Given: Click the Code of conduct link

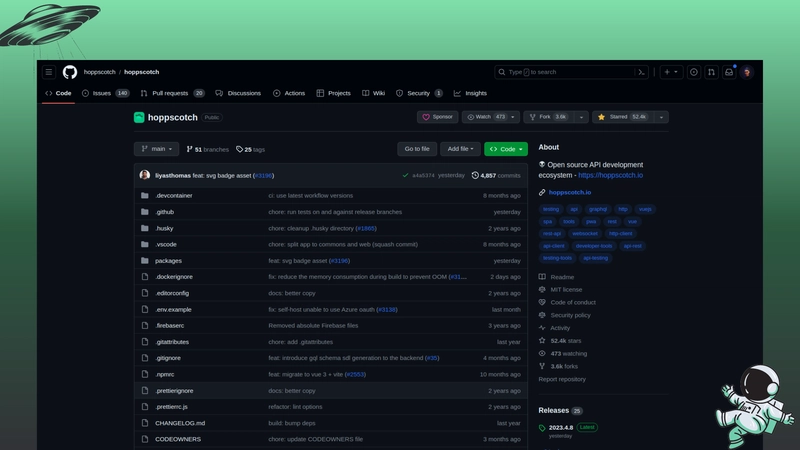Looking at the screenshot, I should tap(573, 302).
